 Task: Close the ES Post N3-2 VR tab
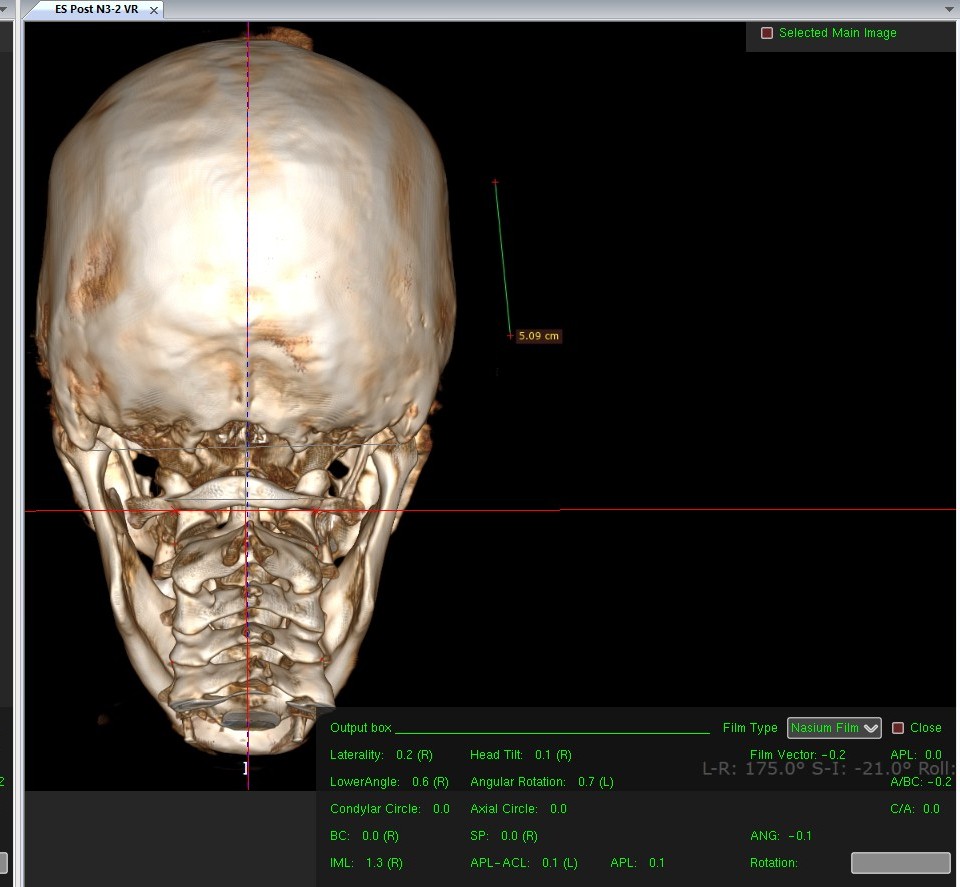153,10
